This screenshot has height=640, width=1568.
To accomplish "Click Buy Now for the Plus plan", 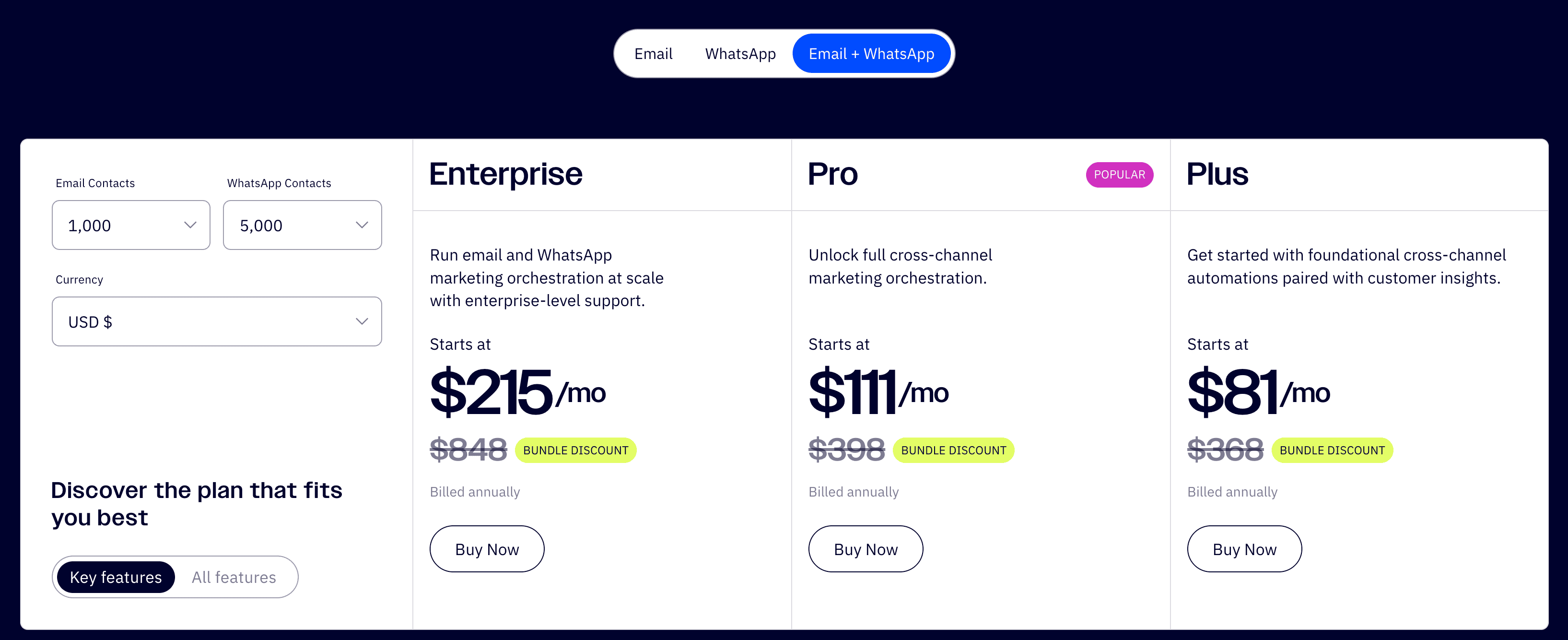I will (1244, 549).
